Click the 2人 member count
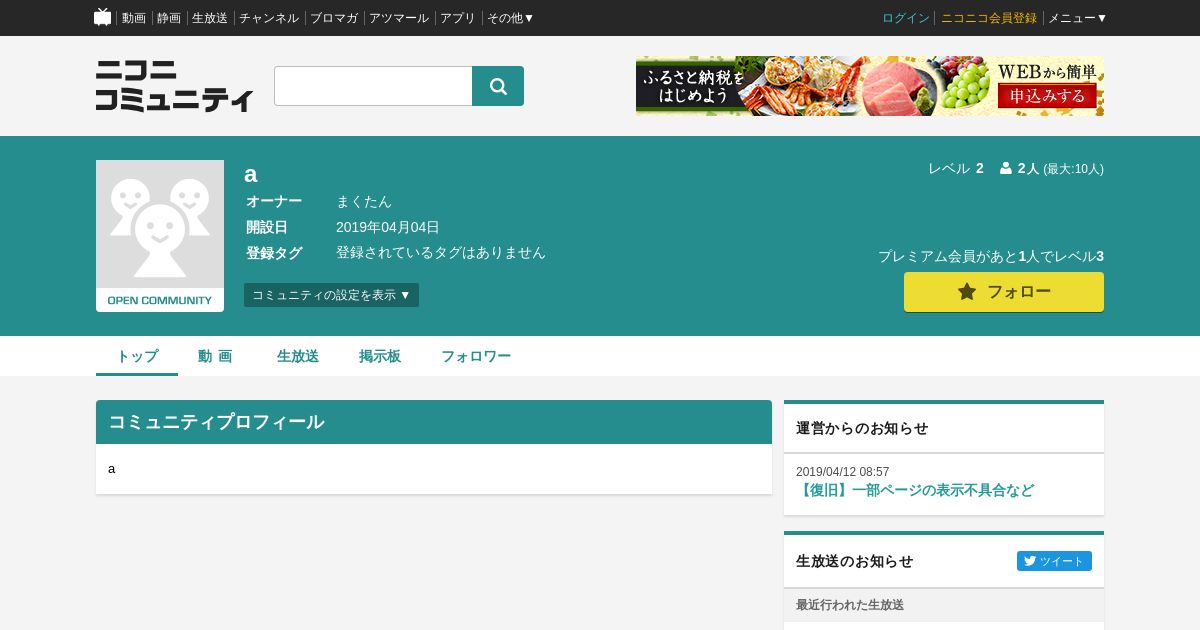The height and width of the screenshot is (630, 1200). pos(1020,168)
